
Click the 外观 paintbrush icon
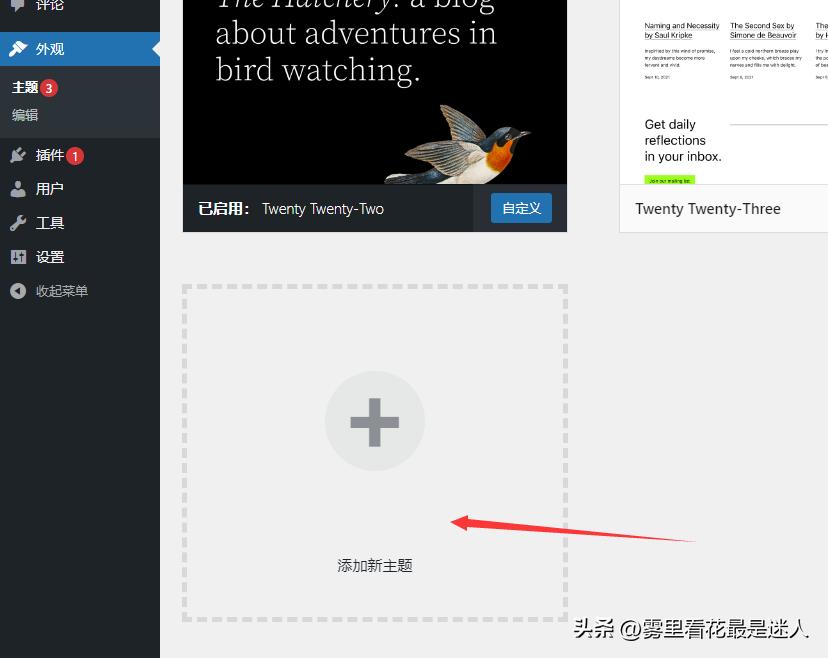(x=18, y=49)
